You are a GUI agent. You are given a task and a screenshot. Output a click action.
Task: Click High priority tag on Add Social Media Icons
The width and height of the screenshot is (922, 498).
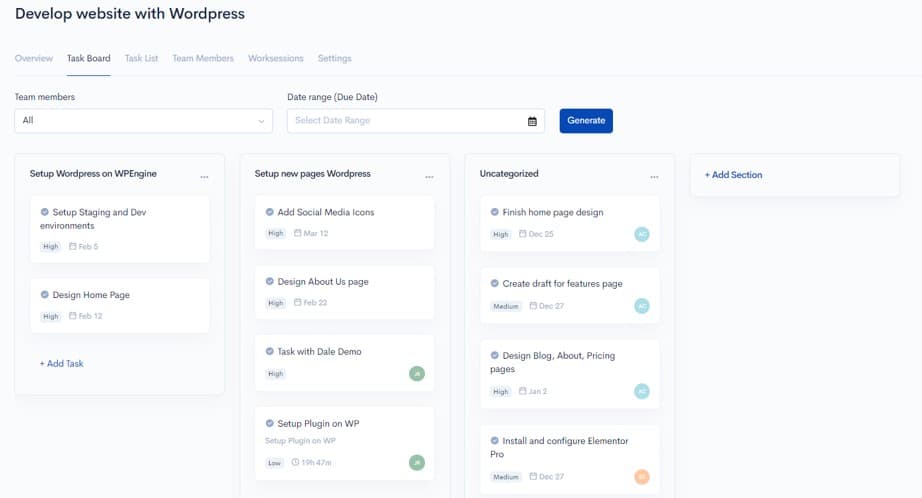coord(276,233)
